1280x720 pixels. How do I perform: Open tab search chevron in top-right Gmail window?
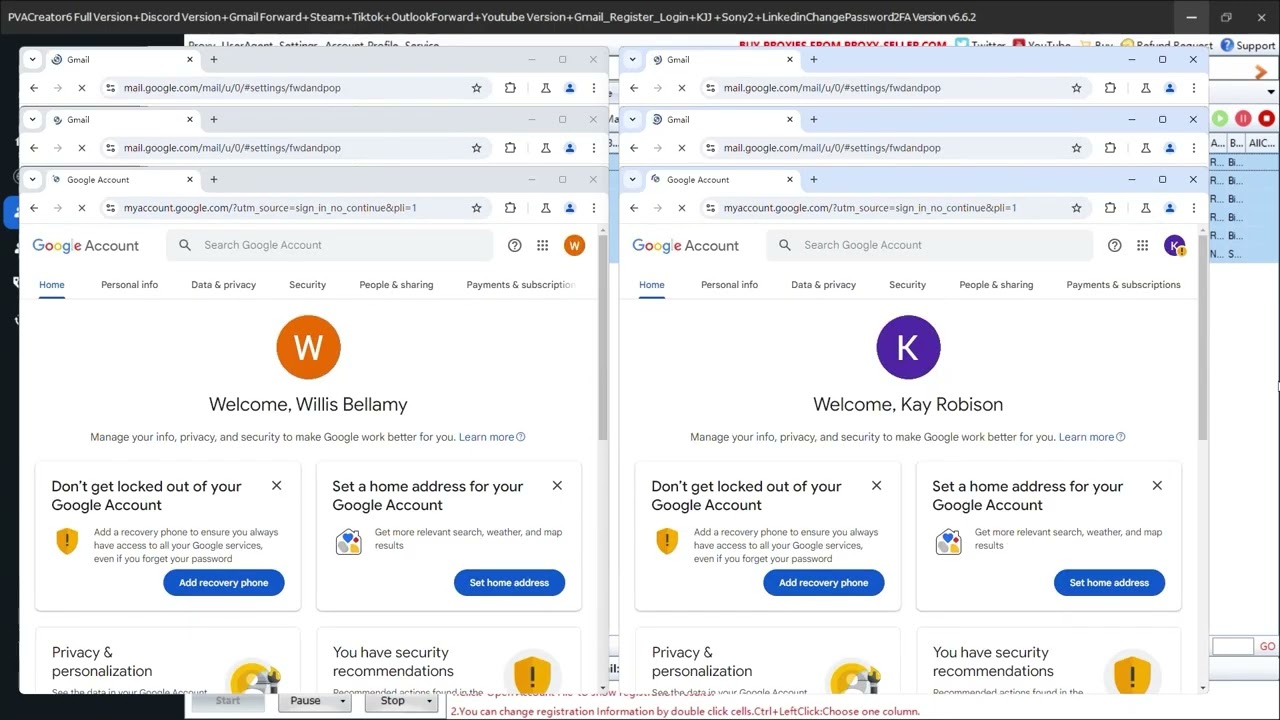(632, 60)
